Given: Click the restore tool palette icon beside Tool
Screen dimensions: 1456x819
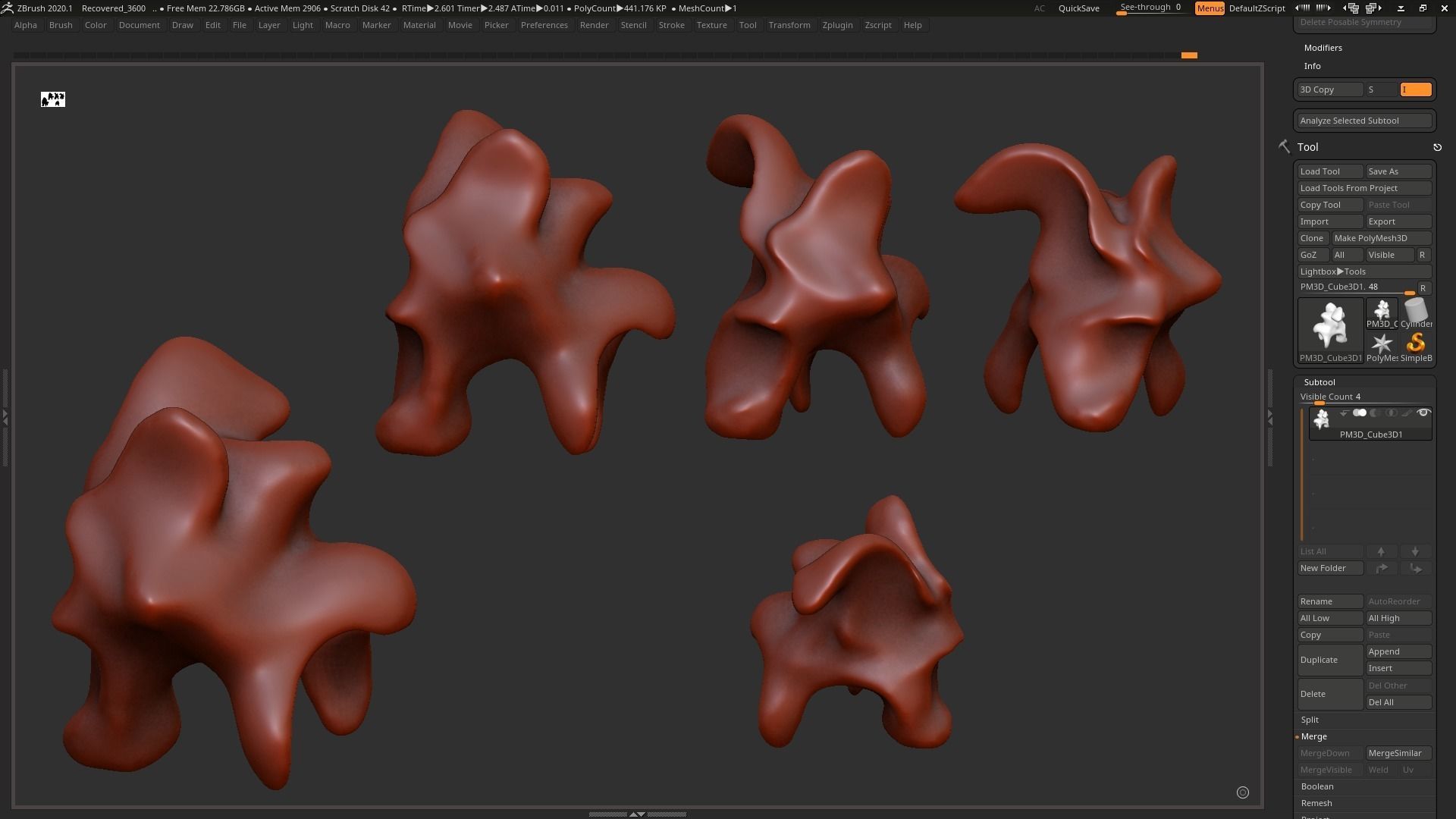Looking at the screenshot, I should 1437,147.
